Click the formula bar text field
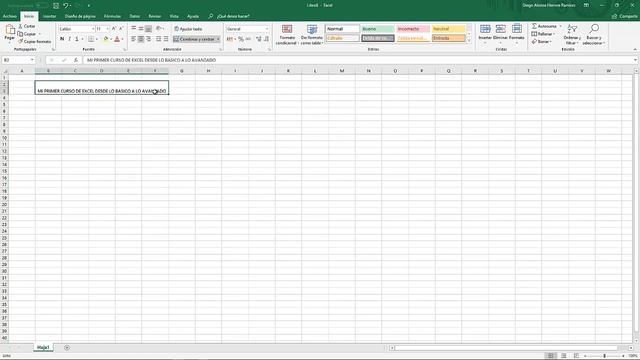The image size is (640, 360). click(x=358, y=60)
